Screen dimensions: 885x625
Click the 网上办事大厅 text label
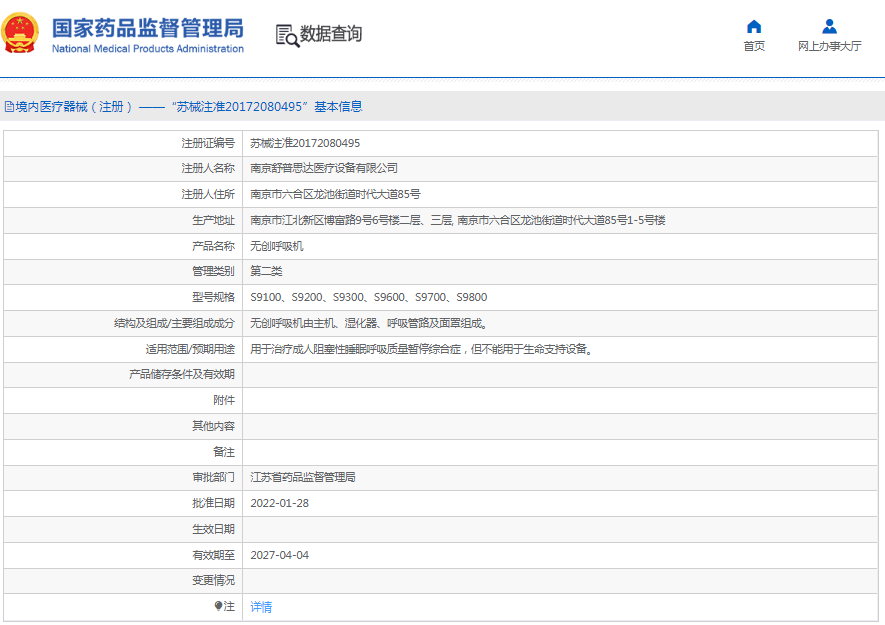pos(830,46)
